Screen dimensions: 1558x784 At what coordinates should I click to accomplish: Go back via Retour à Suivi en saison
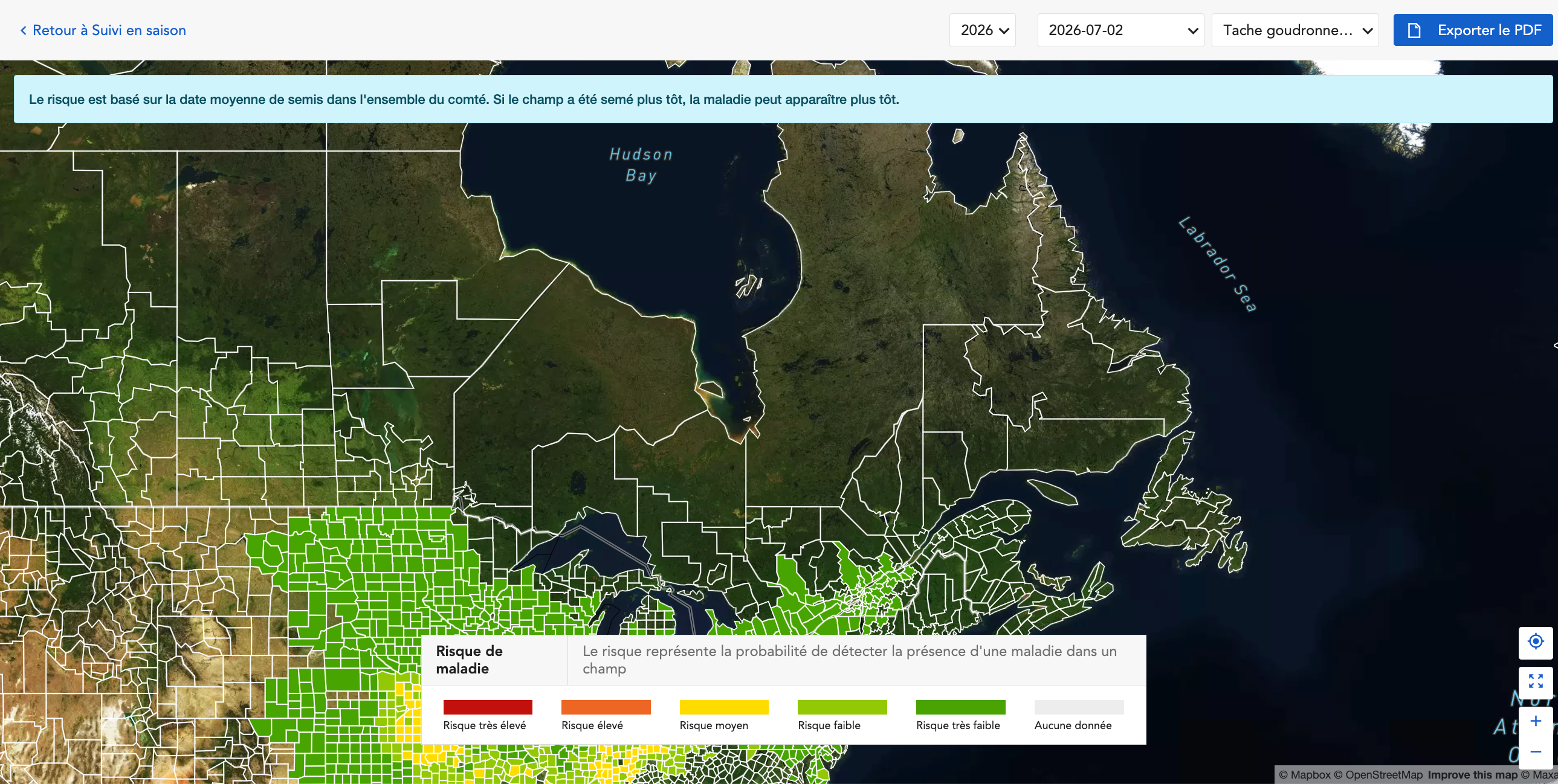103,30
